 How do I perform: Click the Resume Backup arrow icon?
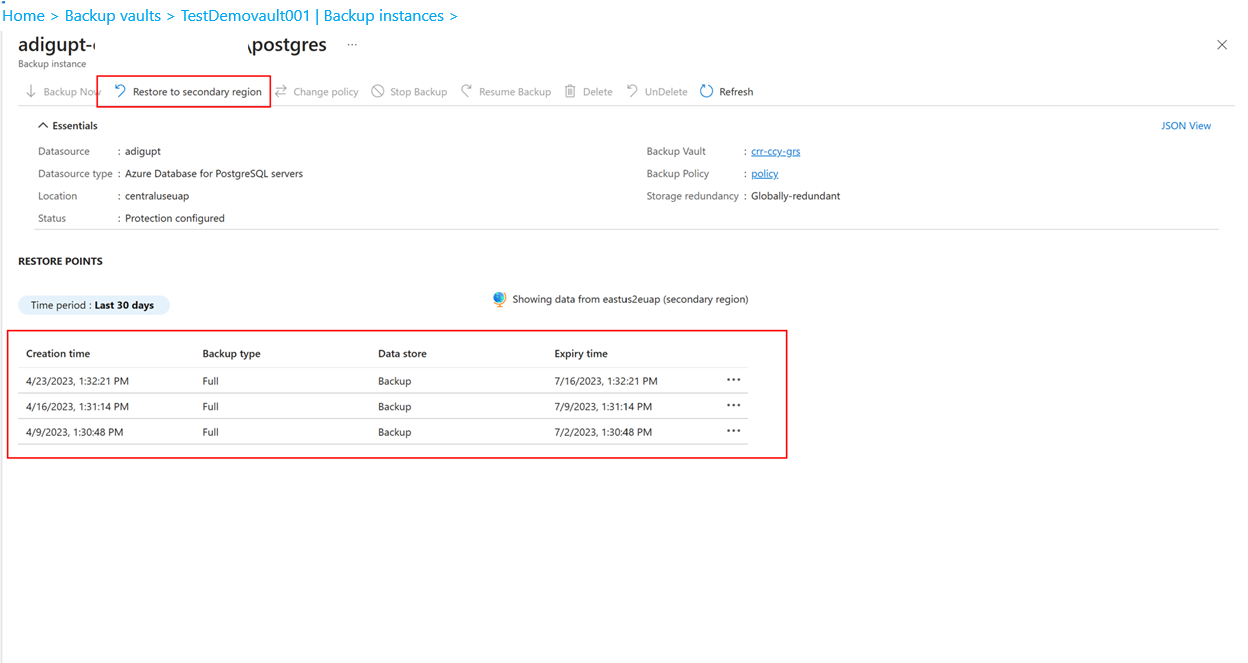(x=467, y=91)
